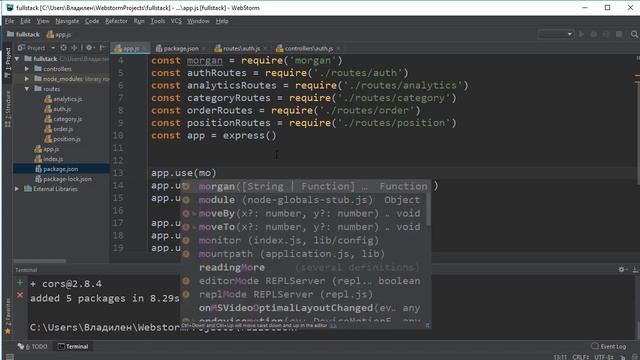Choose replMode completion suggestion
Viewport: 640px width, 360px height.
coord(305,294)
